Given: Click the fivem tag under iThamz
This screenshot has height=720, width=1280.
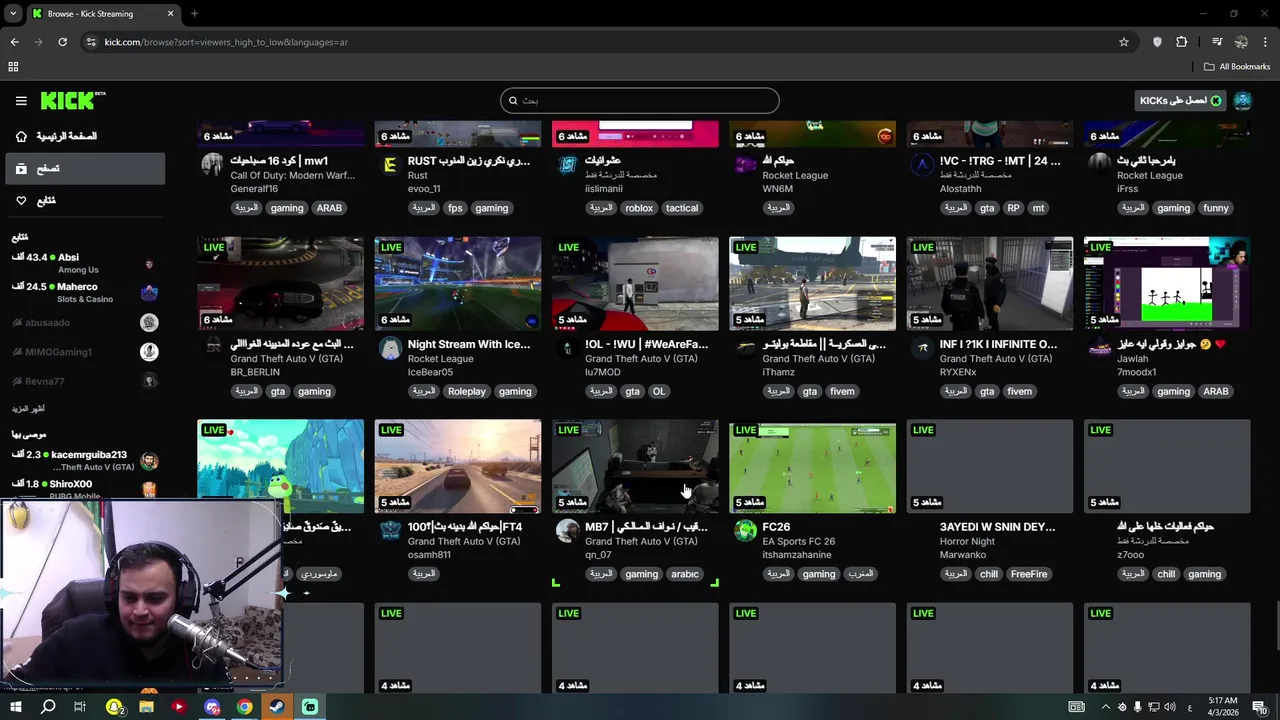Looking at the screenshot, I should point(842,391).
